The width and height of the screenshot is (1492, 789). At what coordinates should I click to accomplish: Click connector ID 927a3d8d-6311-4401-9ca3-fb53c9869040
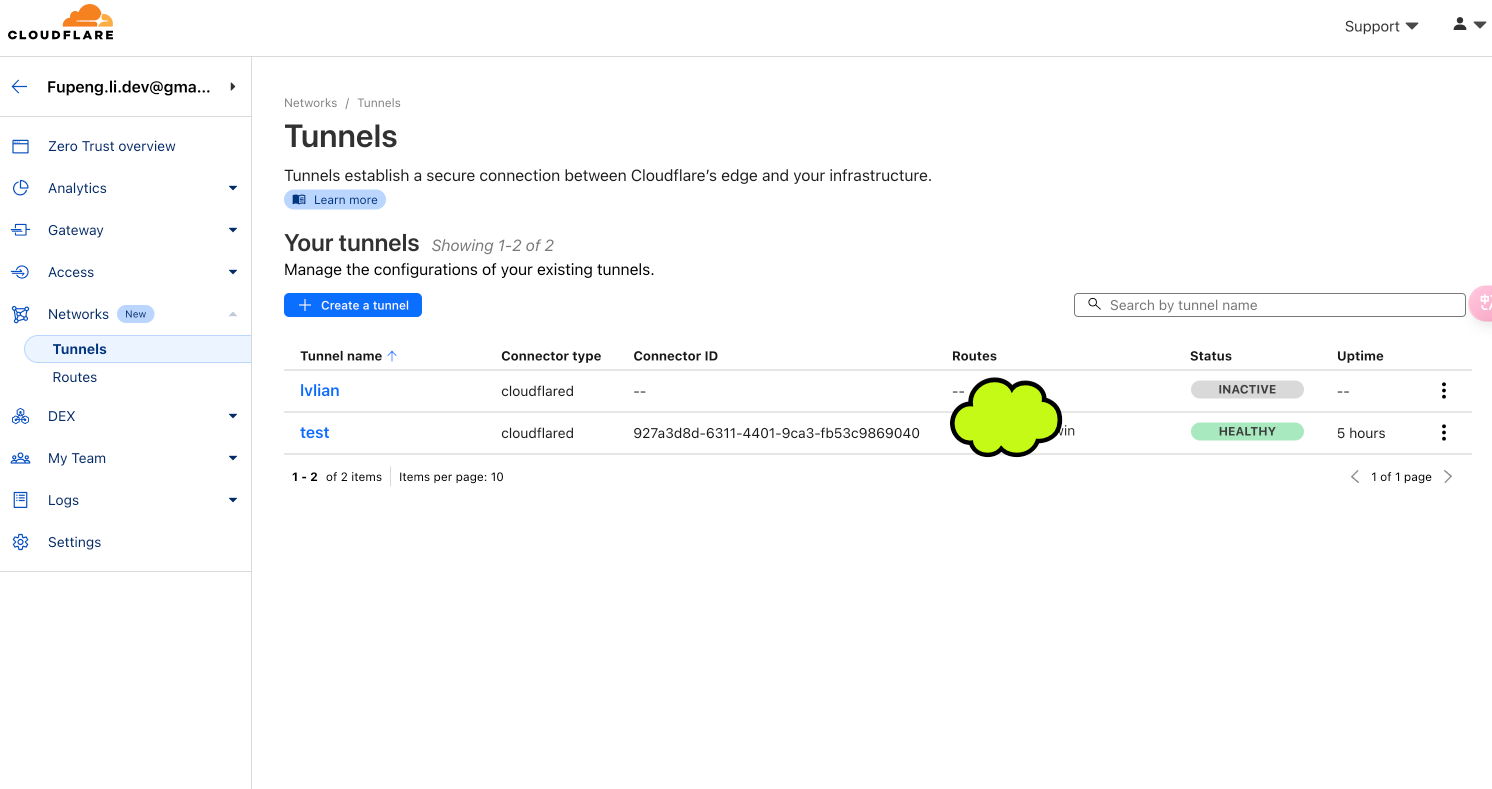[x=776, y=433]
